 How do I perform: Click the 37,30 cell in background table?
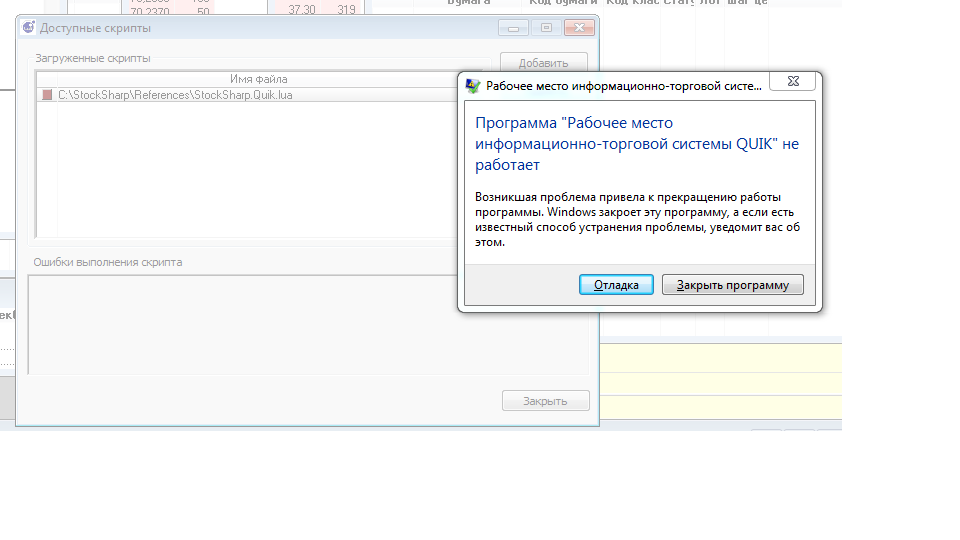(302, 9)
